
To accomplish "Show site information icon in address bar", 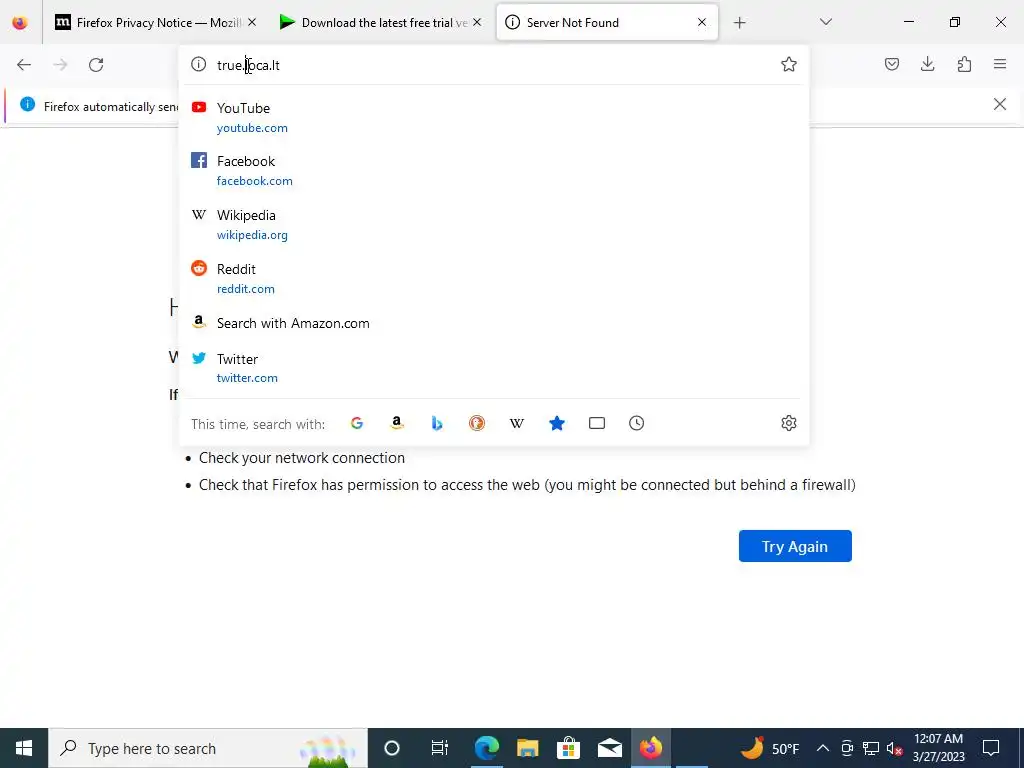I will pos(199,64).
